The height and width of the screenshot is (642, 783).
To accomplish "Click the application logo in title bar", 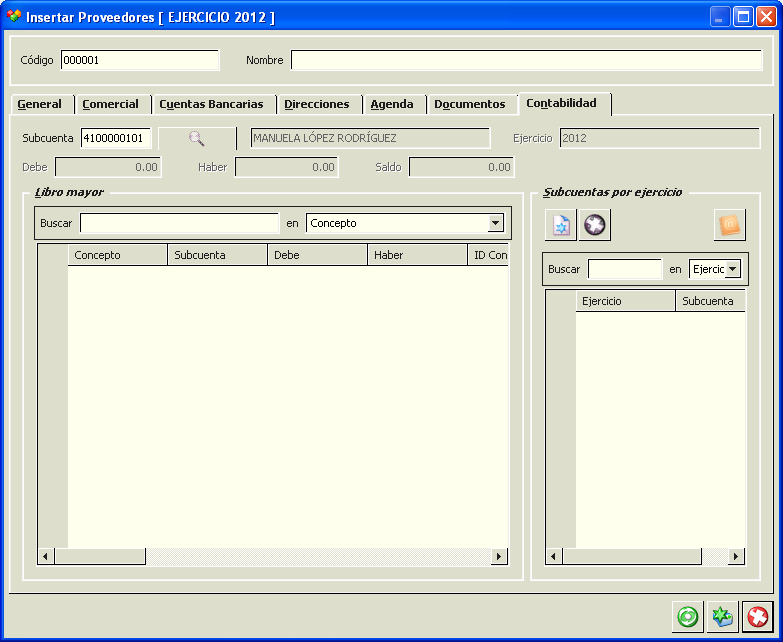I will click(13, 16).
